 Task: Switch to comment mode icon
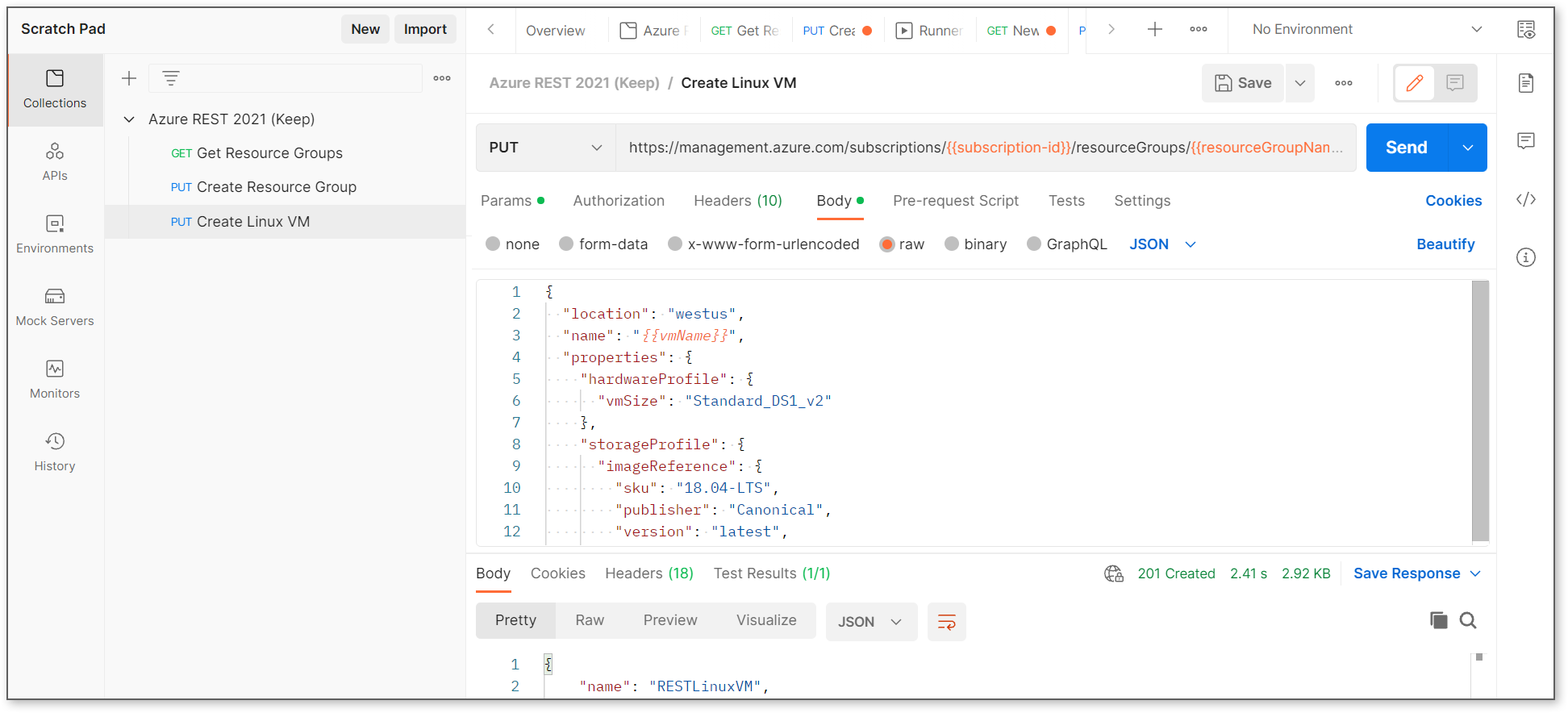click(x=1455, y=82)
